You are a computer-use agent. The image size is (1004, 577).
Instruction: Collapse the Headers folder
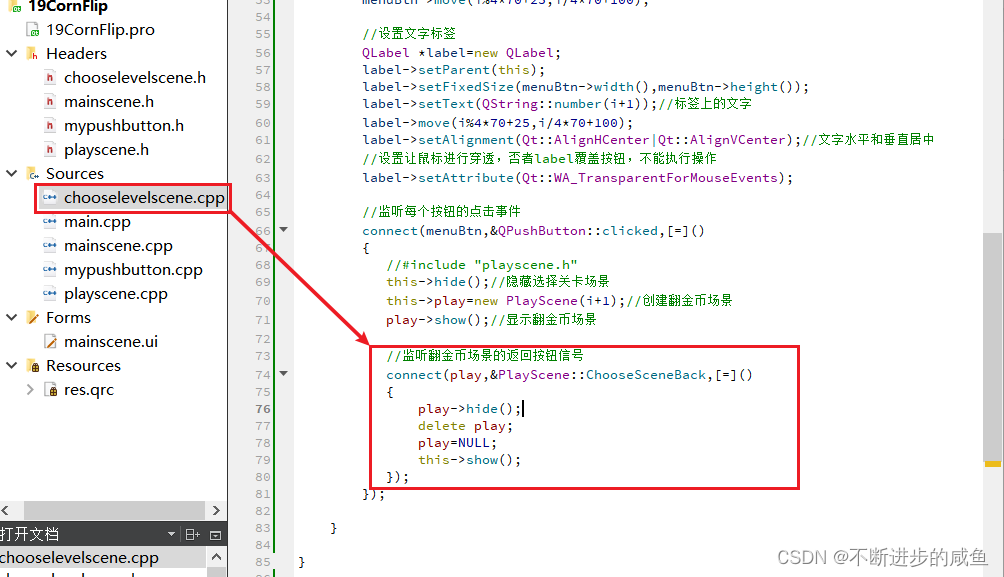(12, 53)
